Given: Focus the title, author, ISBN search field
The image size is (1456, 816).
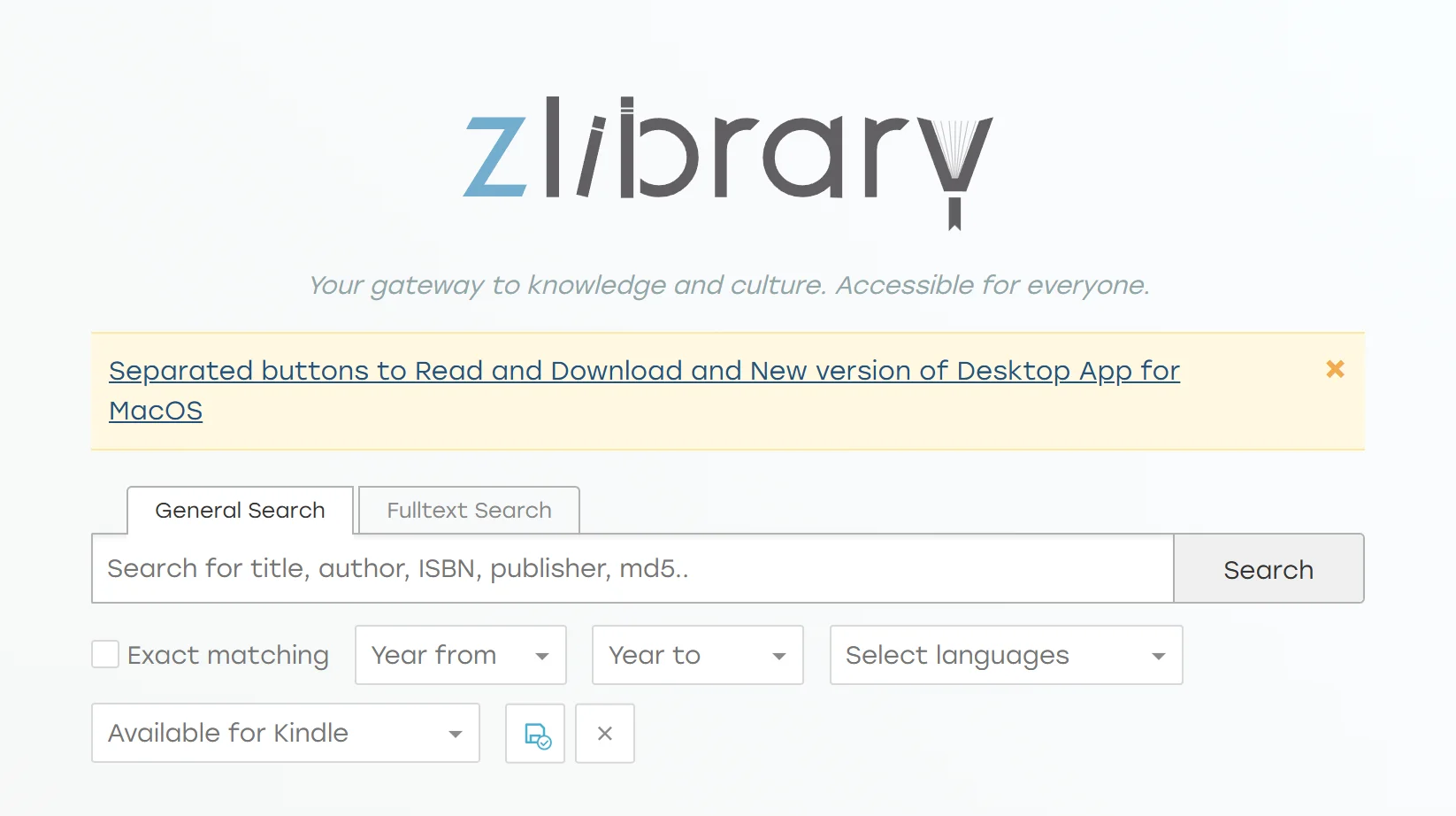Looking at the screenshot, I should pyautogui.click(x=632, y=568).
